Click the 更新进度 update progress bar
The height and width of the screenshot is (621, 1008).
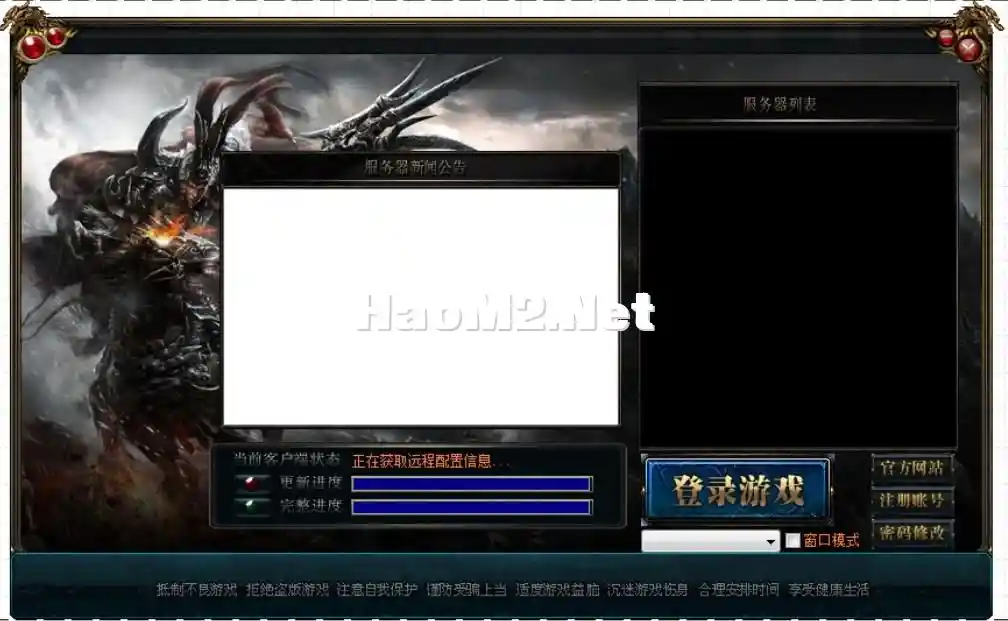(471, 484)
